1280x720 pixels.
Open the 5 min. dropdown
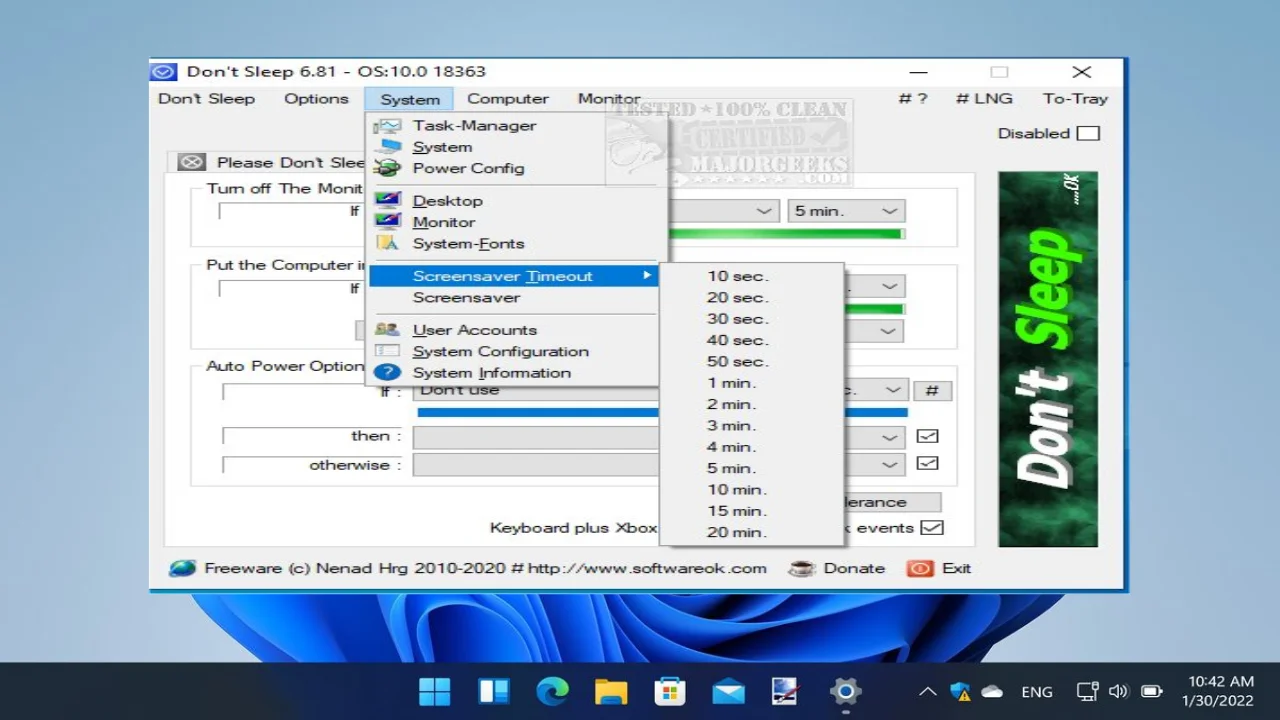point(846,211)
